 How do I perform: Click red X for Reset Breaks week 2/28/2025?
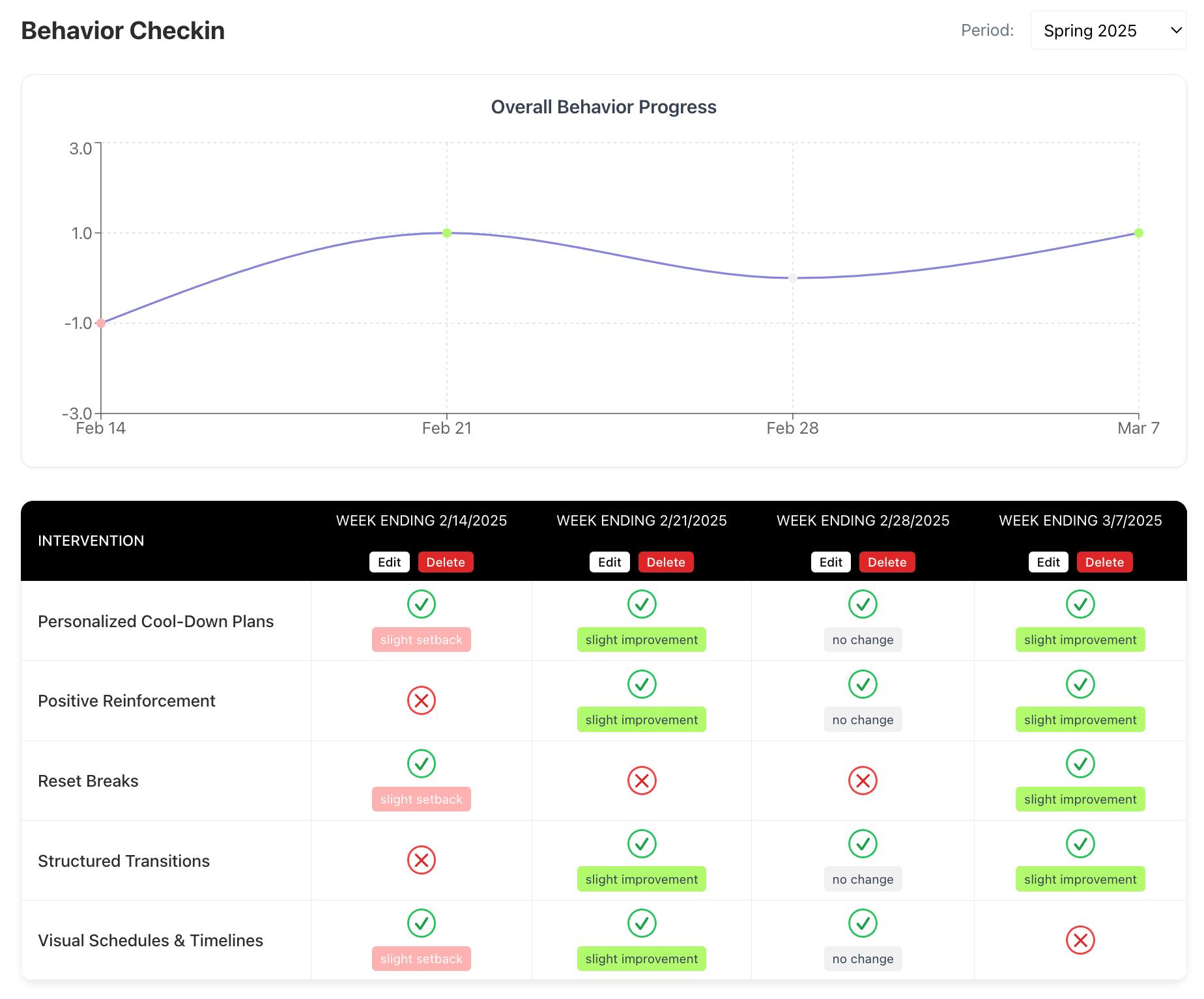click(x=863, y=780)
